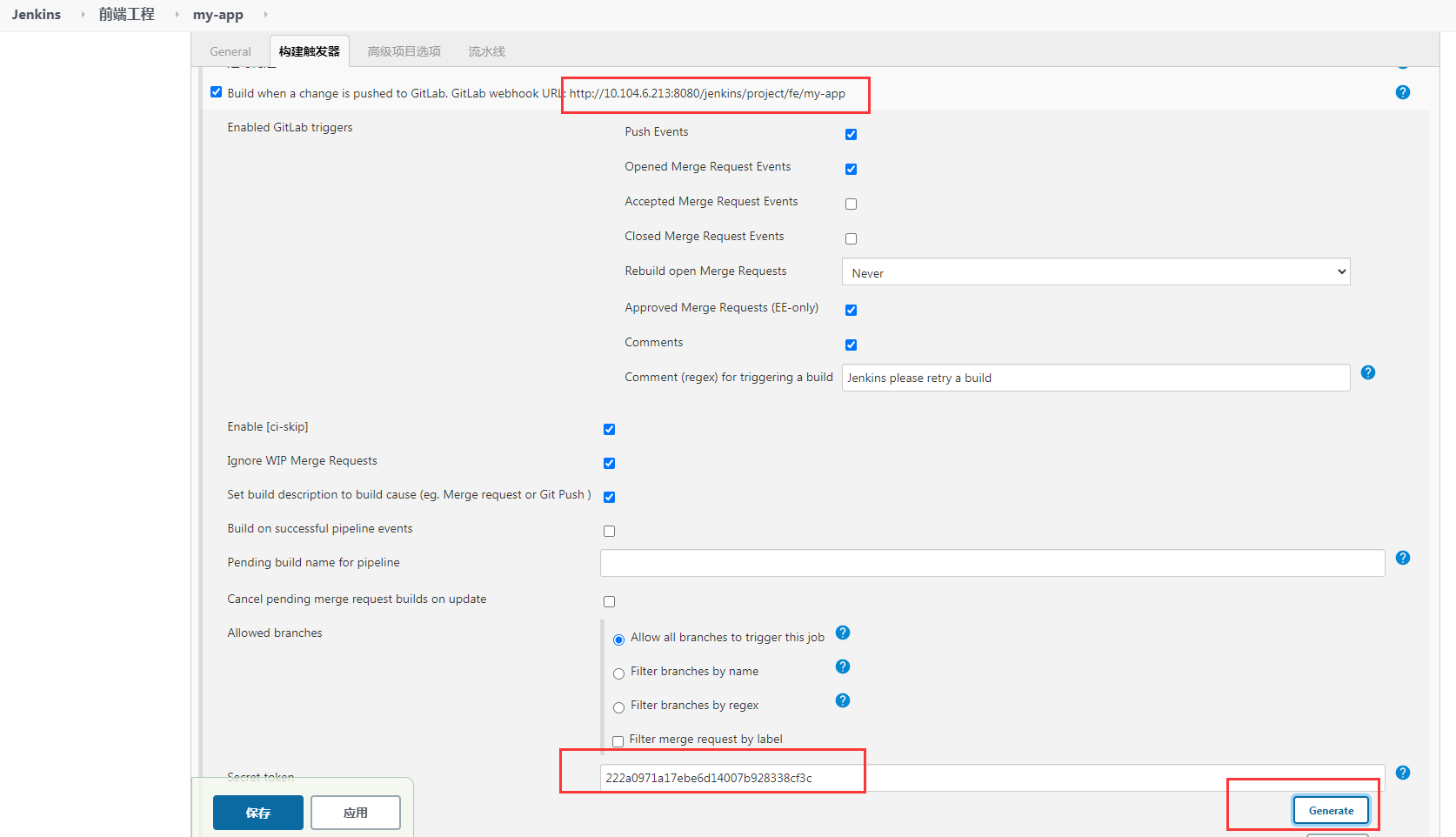Show help for Allow all branches option
The image size is (1456, 837).
tap(842, 633)
